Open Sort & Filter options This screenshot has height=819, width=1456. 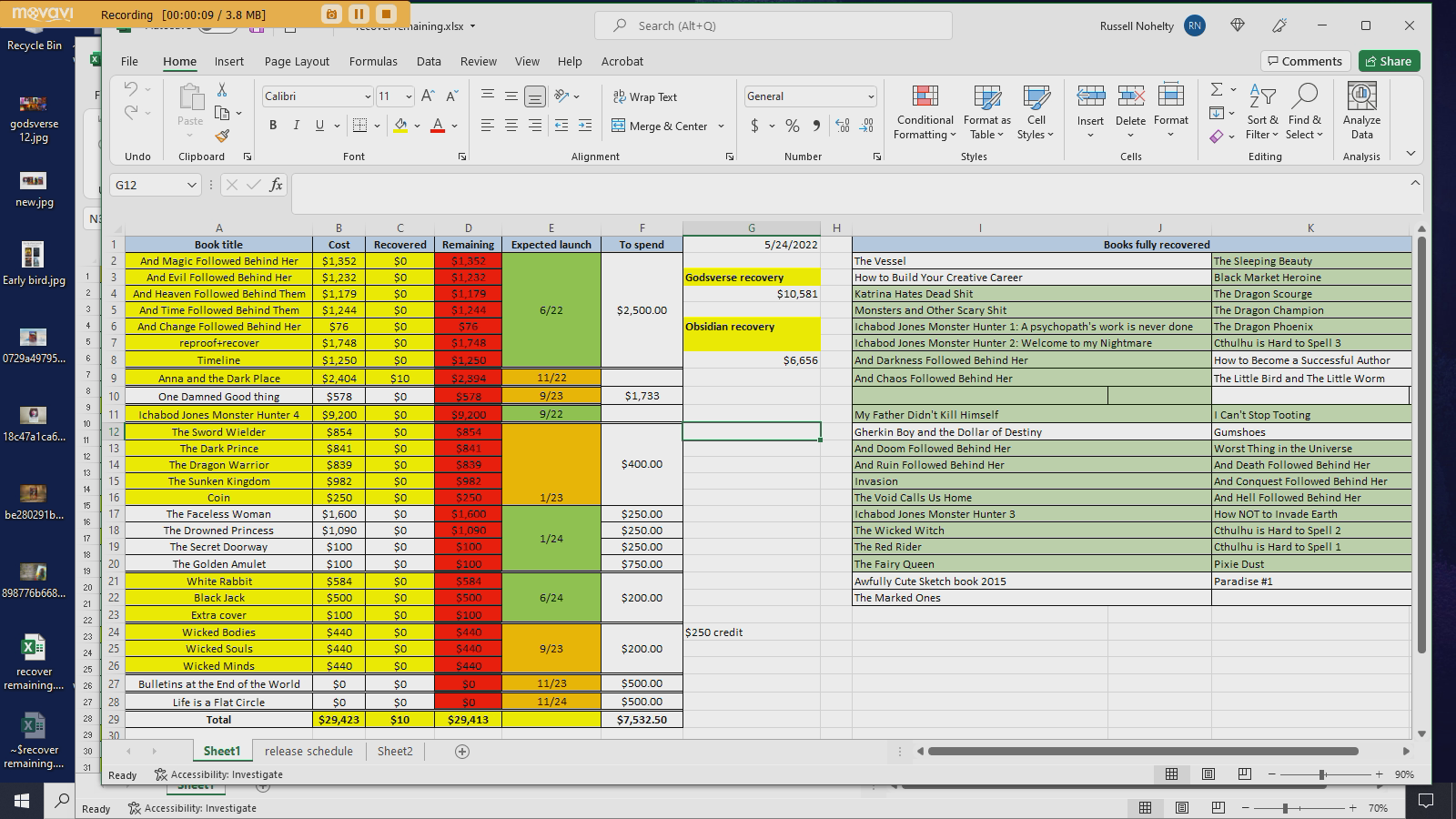(1261, 112)
